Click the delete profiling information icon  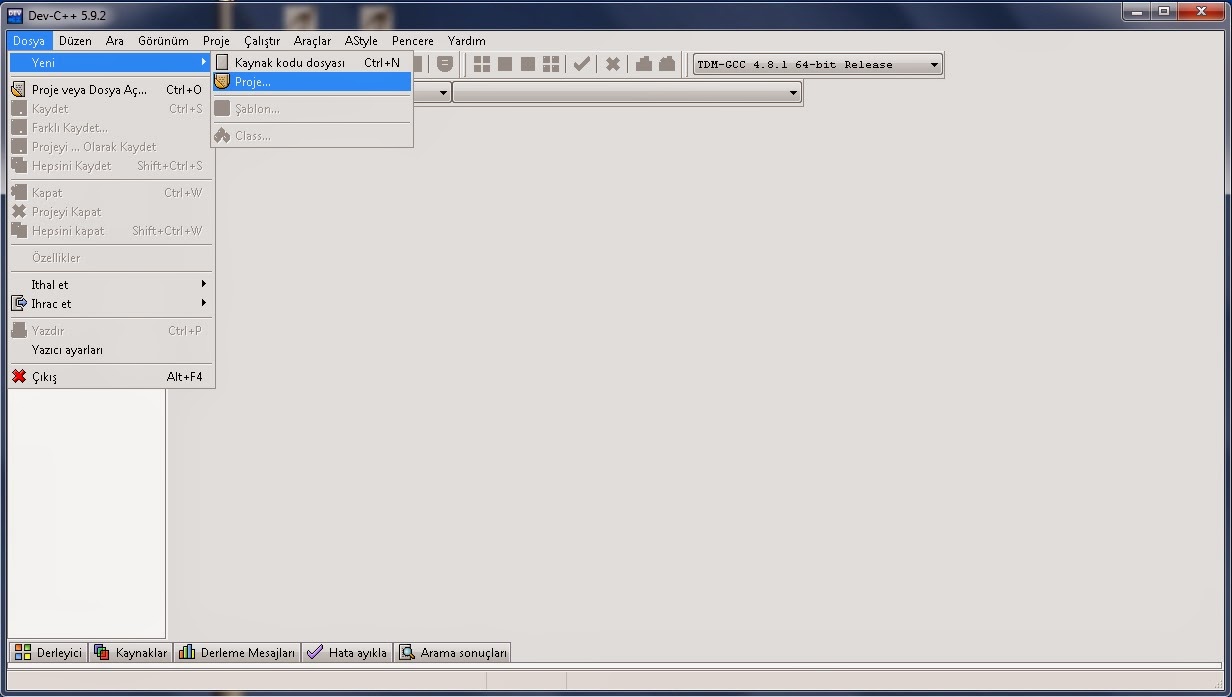tap(666, 64)
